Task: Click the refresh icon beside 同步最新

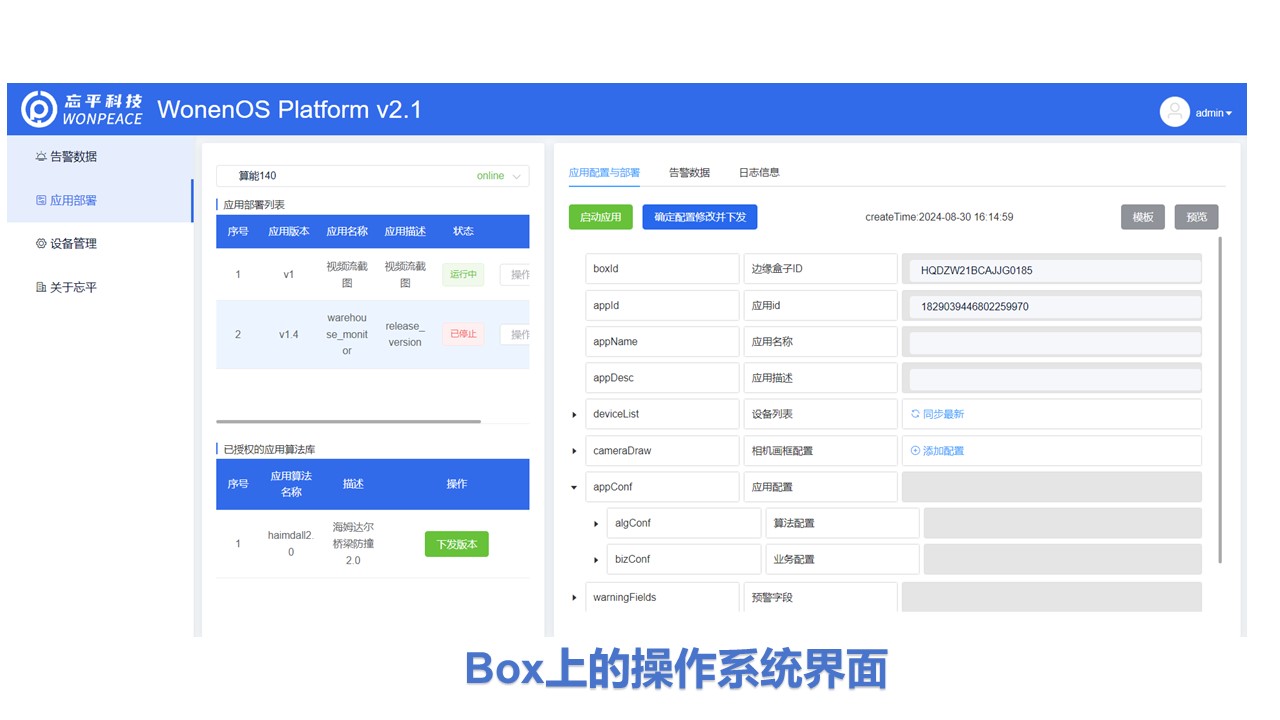Action: pyautogui.click(x=915, y=414)
